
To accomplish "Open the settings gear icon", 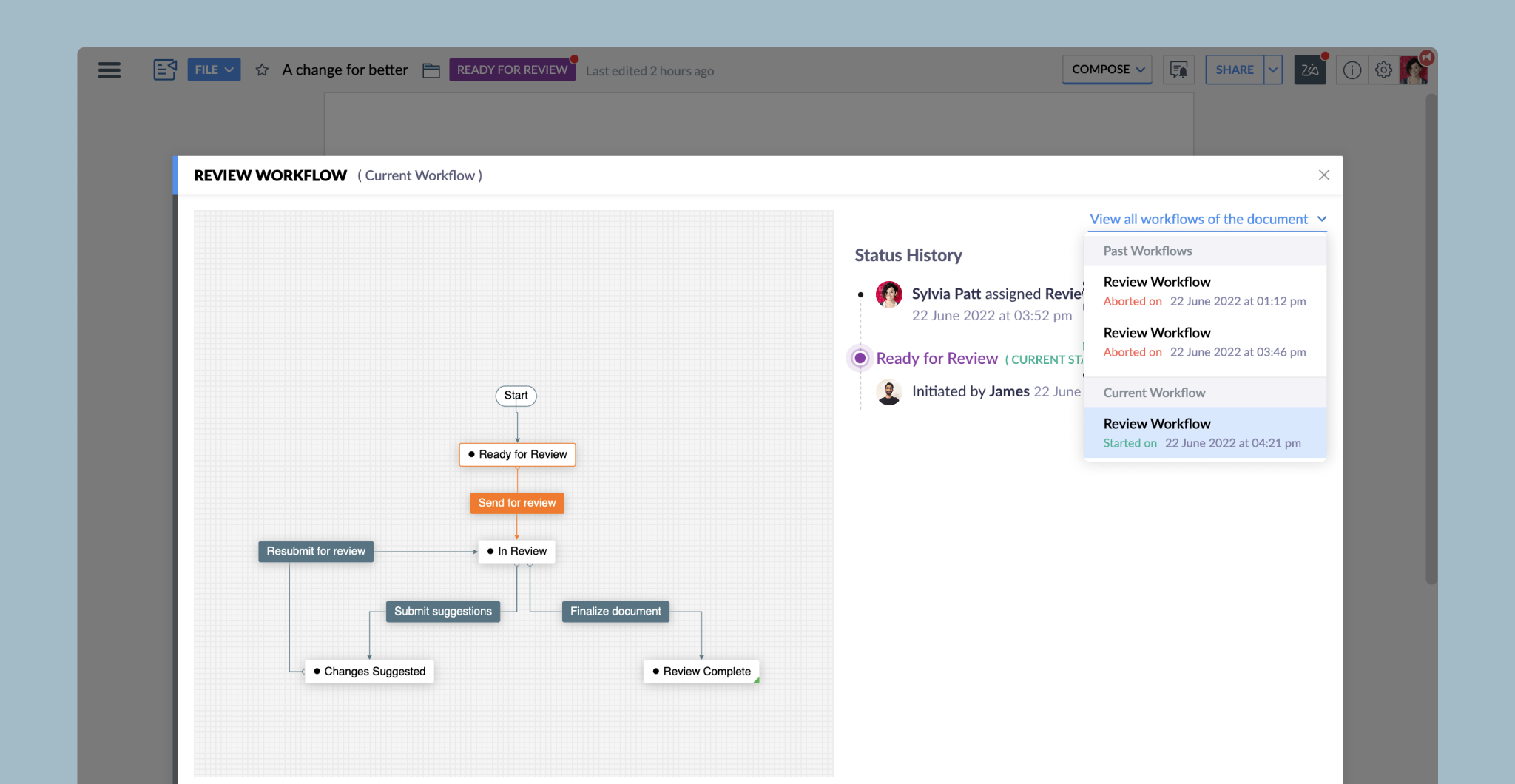I will tap(1383, 70).
